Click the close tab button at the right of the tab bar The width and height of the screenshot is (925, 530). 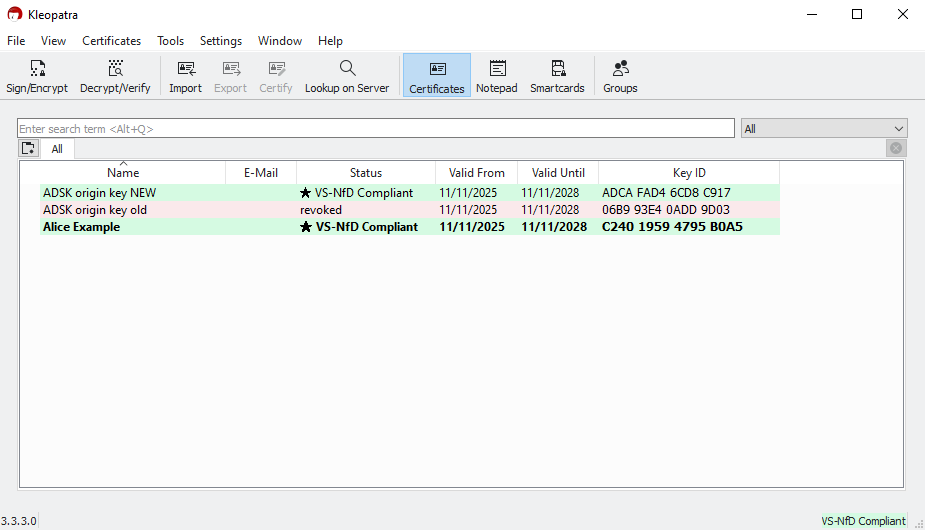[896, 148]
